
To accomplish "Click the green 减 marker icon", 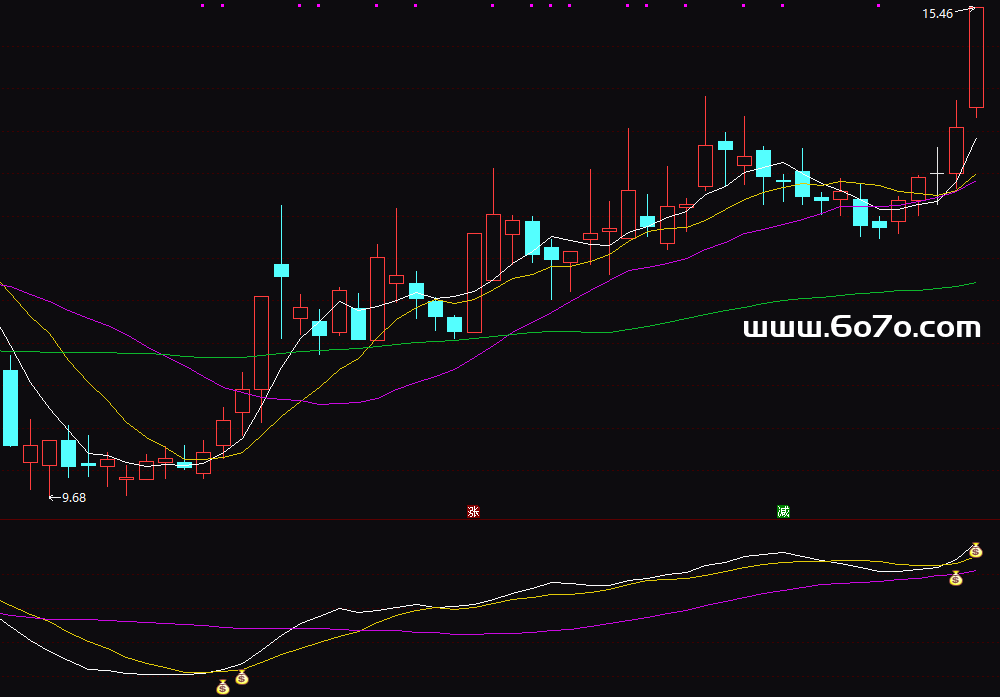I will click(x=783, y=511).
